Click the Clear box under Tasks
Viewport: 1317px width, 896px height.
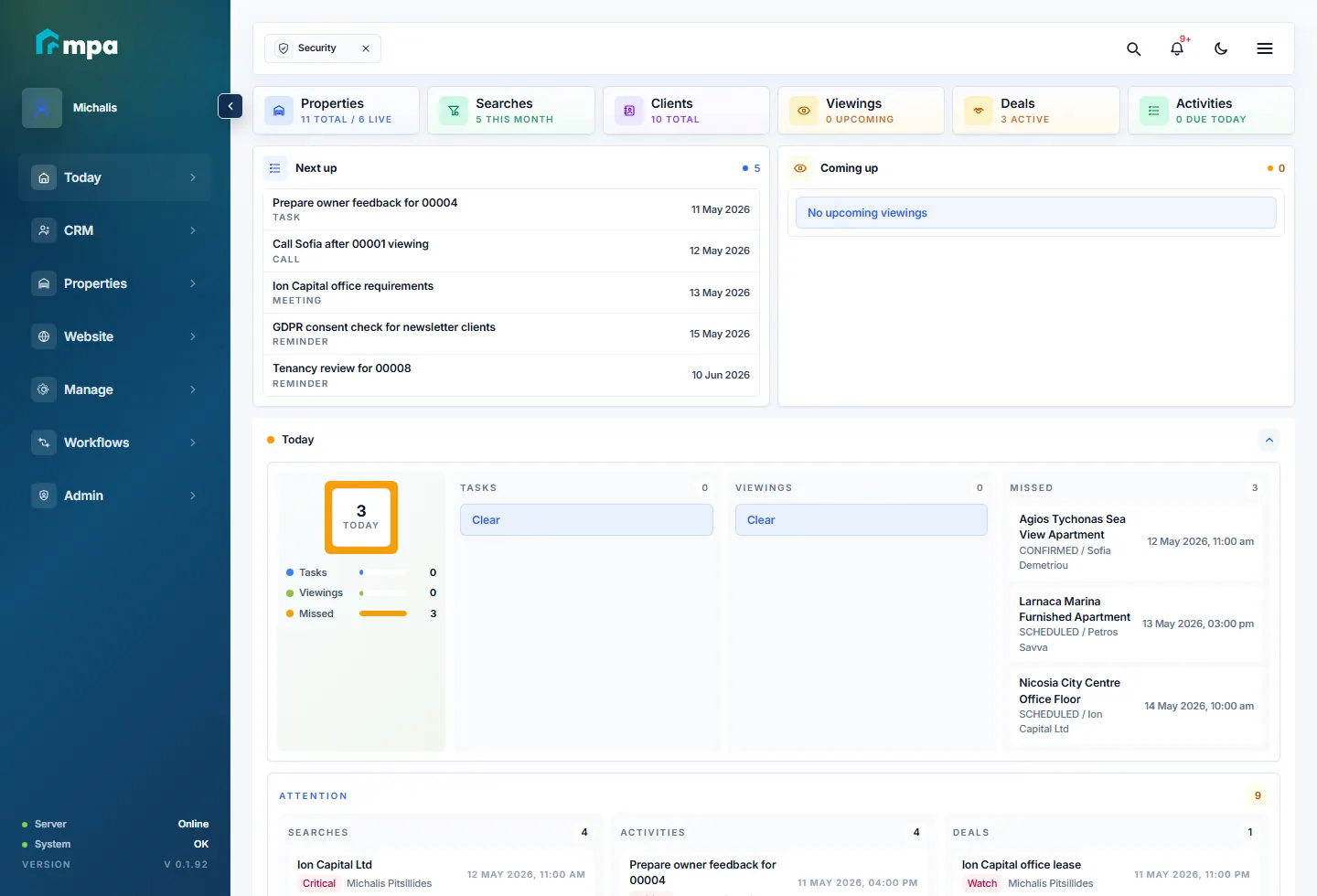pos(586,520)
